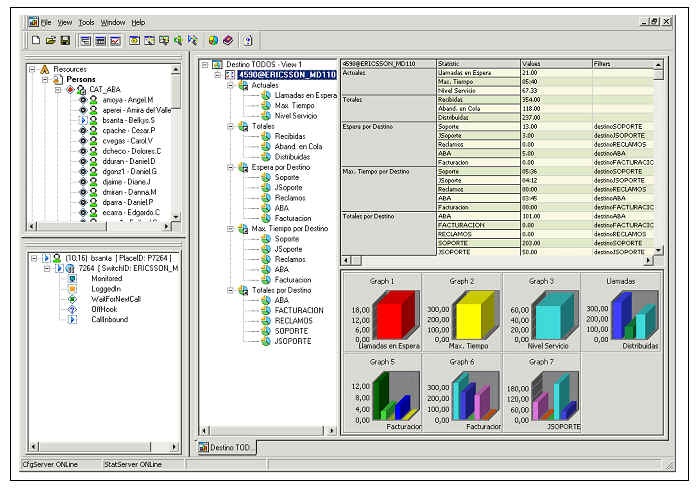Switch to the Destino TOD bottom tab
699x489 pixels.
[x=227, y=447]
